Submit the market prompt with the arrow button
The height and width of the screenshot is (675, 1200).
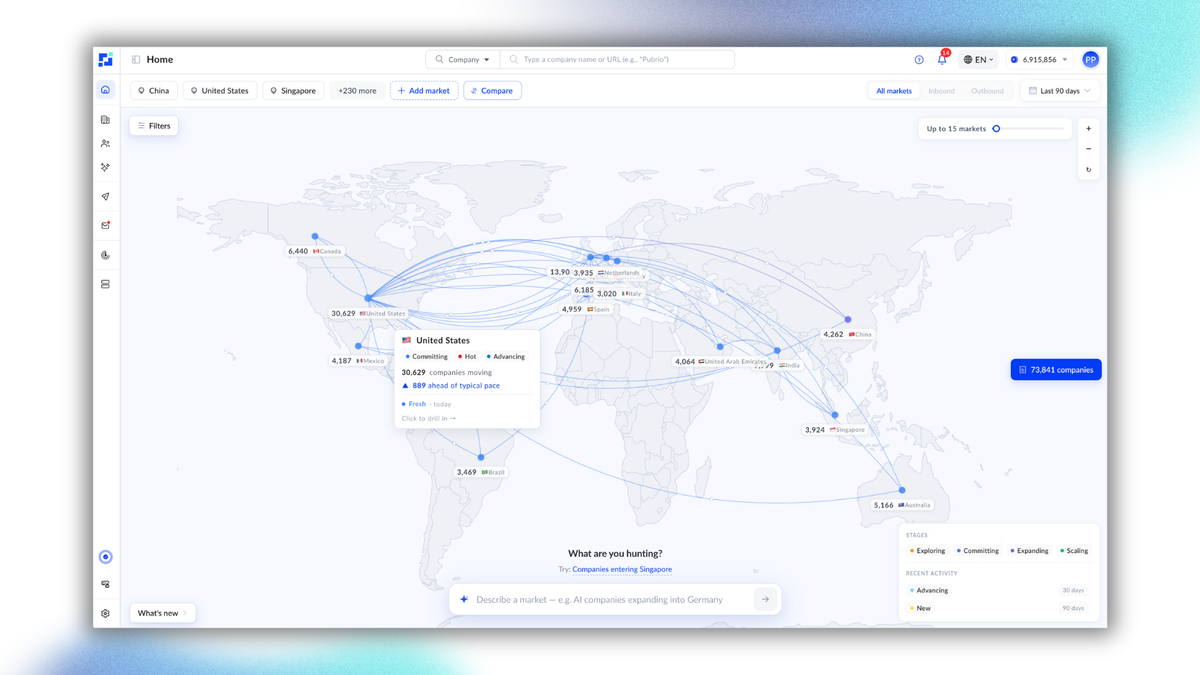point(765,600)
